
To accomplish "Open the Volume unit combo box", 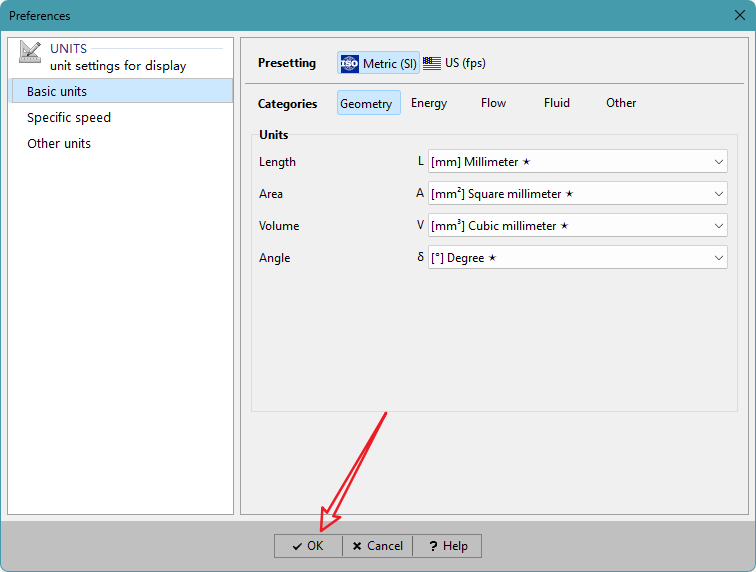I will [x=577, y=225].
